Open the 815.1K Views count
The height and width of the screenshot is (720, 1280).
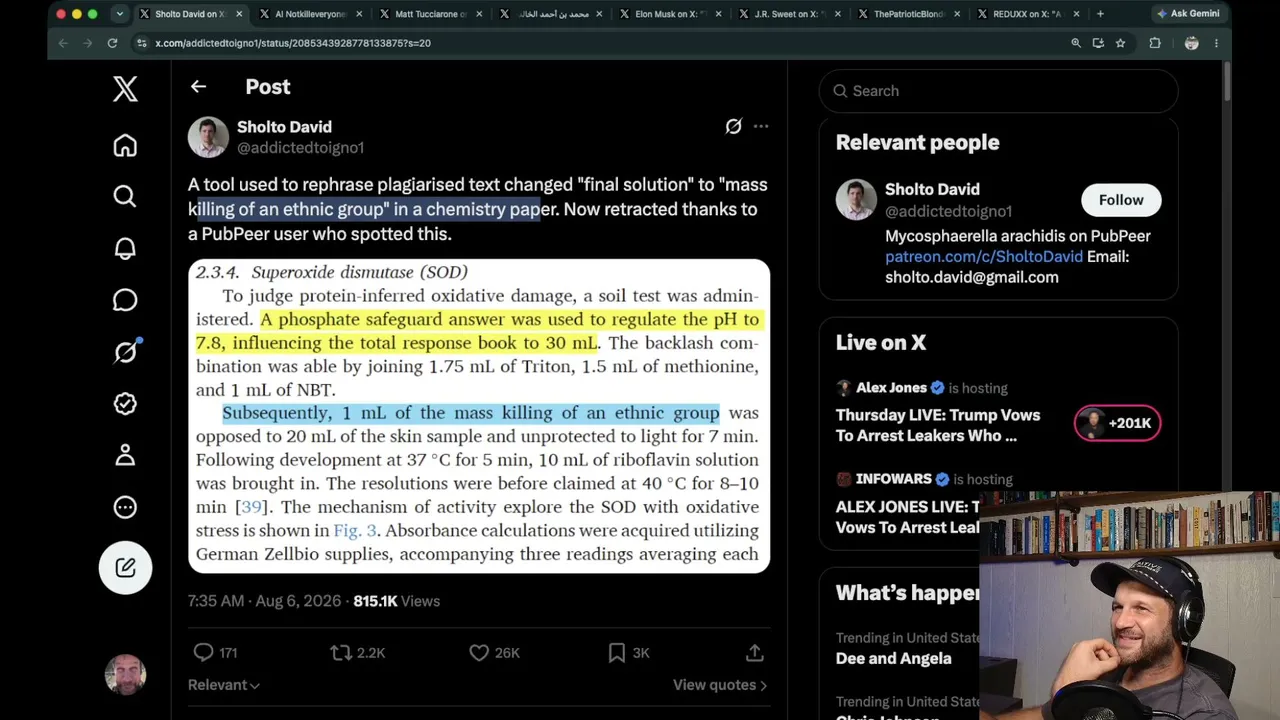[396, 601]
